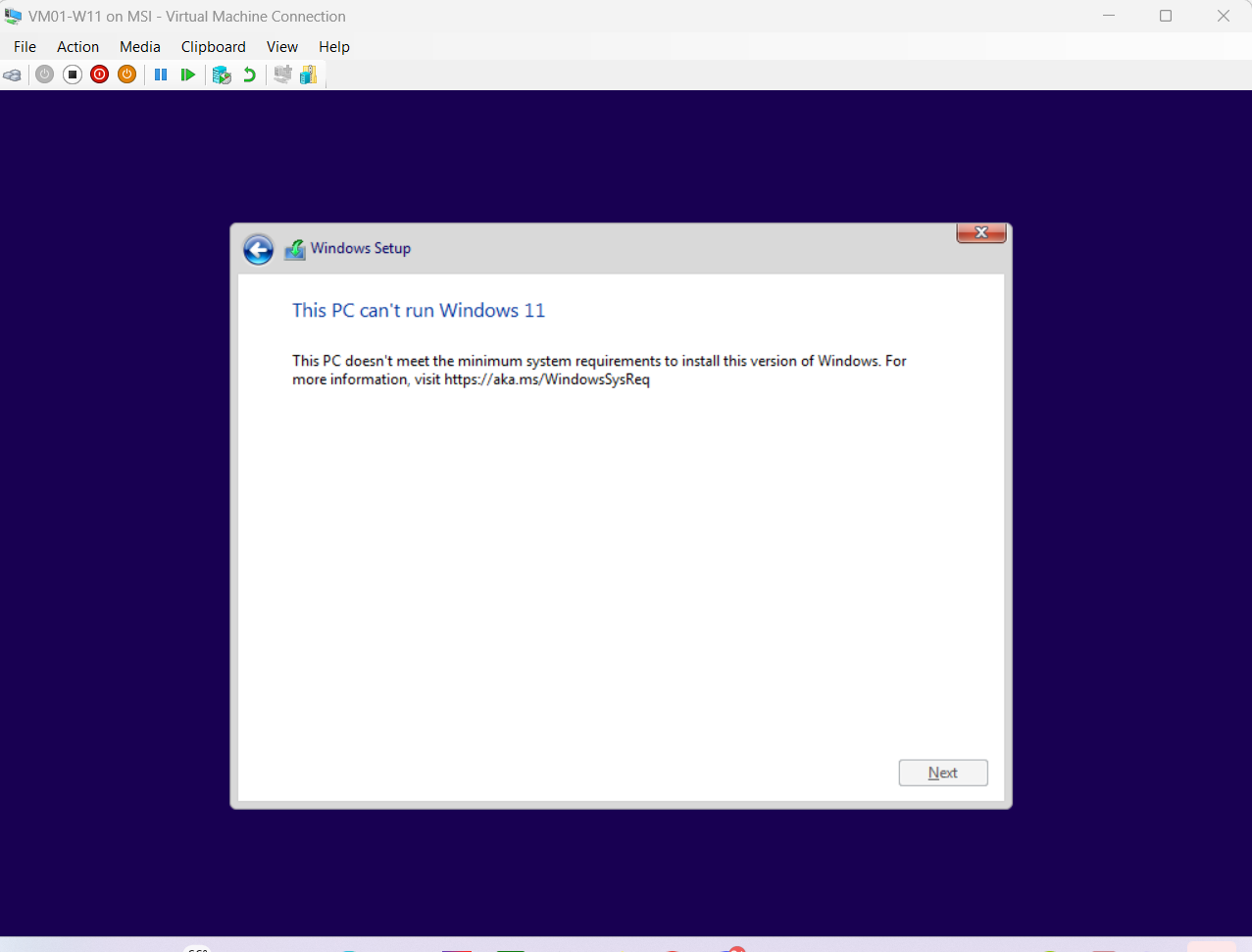Turn off the VM with the black-square stop icon
Image resolution: width=1252 pixels, height=952 pixels.
[x=73, y=75]
